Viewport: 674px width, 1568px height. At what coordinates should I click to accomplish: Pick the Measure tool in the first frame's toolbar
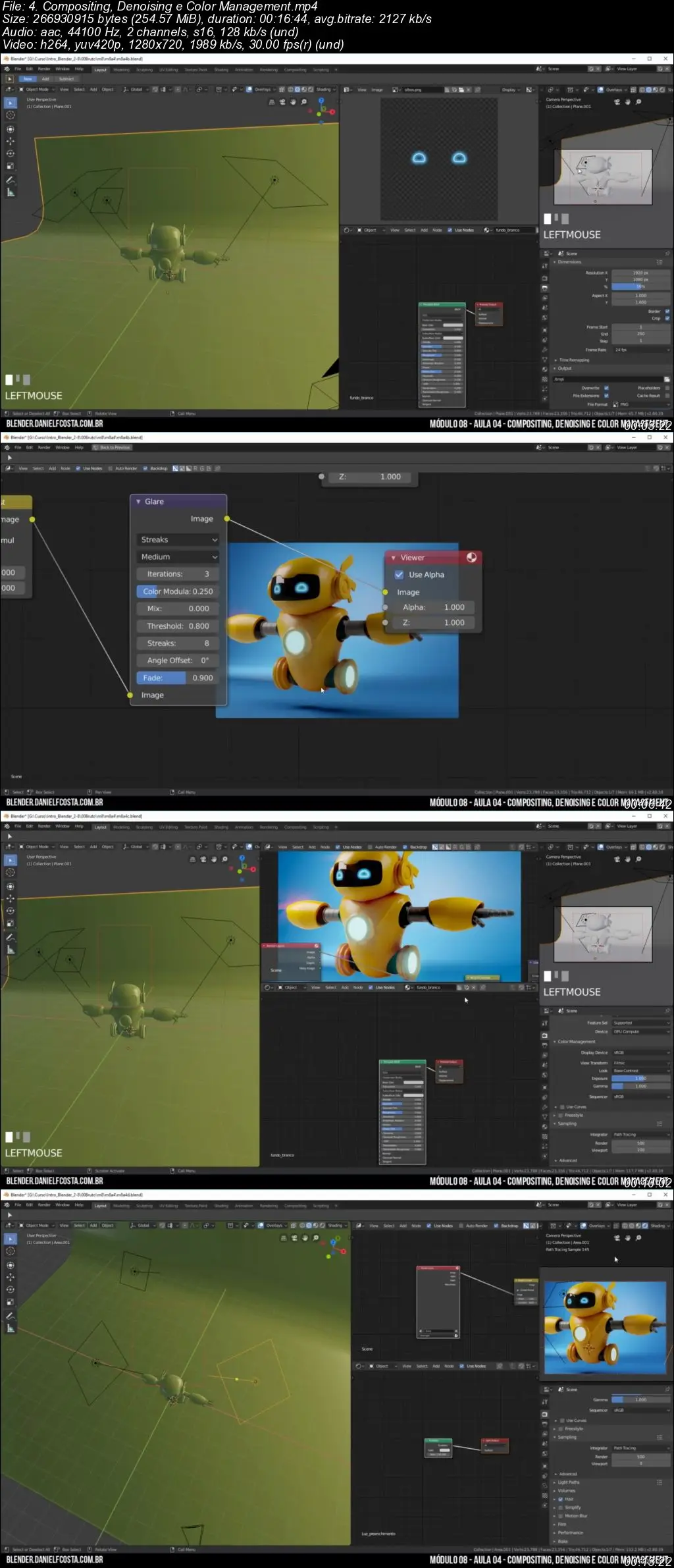click(x=11, y=192)
